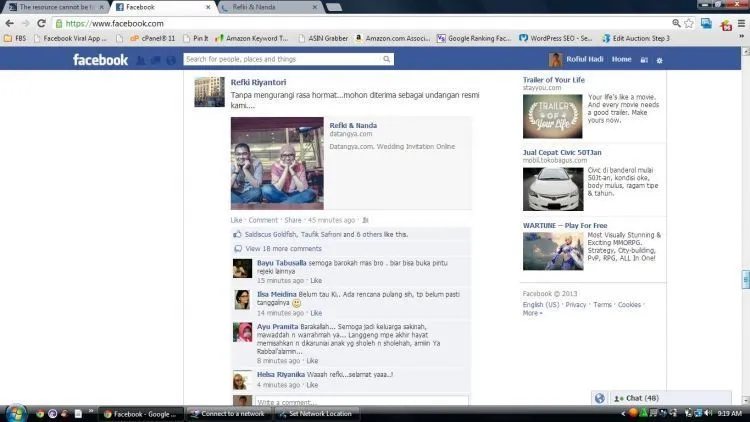Click the Windows Start button
The height and width of the screenshot is (422, 750).
pos(16,413)
